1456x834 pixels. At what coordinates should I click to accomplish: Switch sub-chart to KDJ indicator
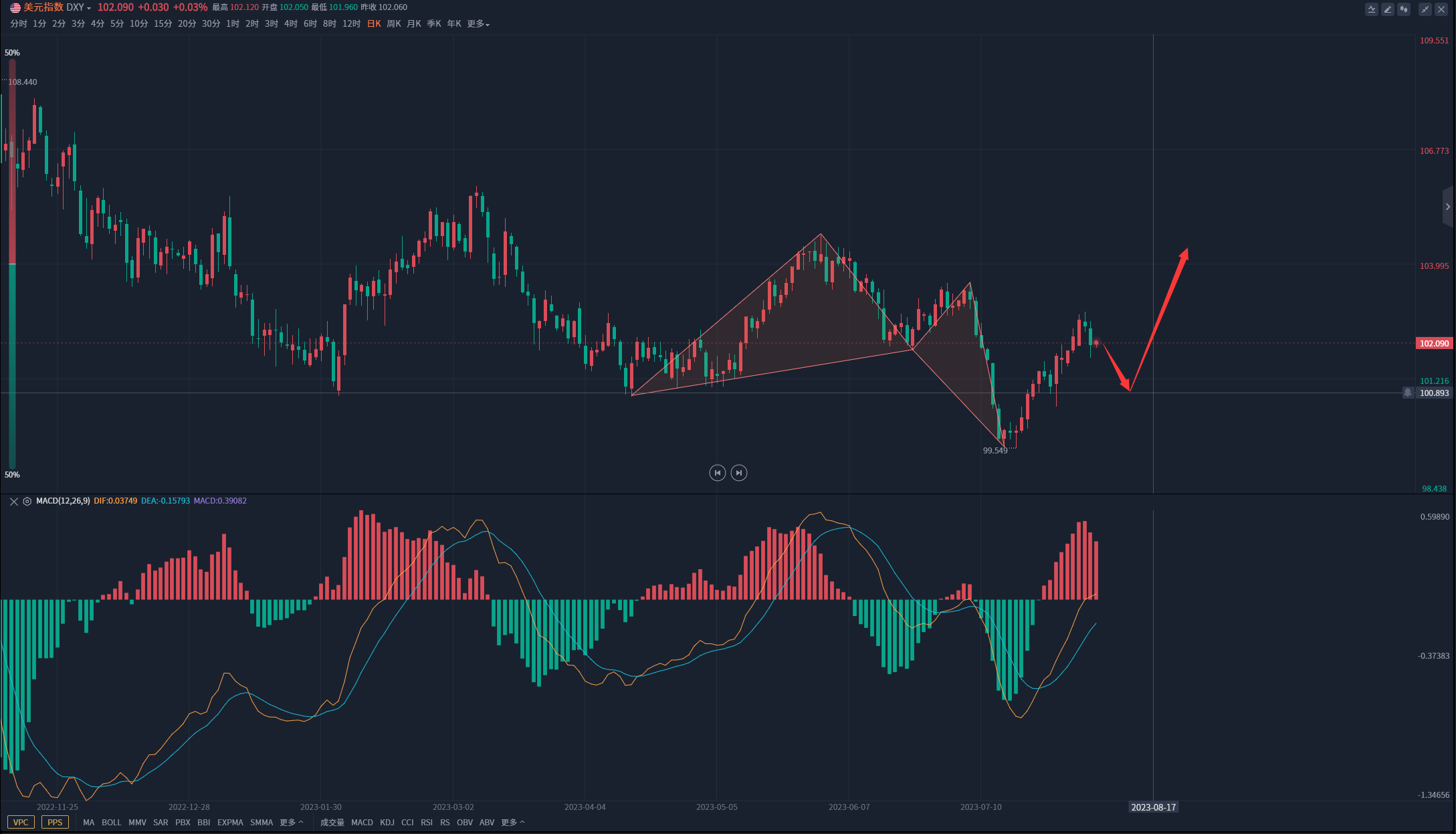387,822
